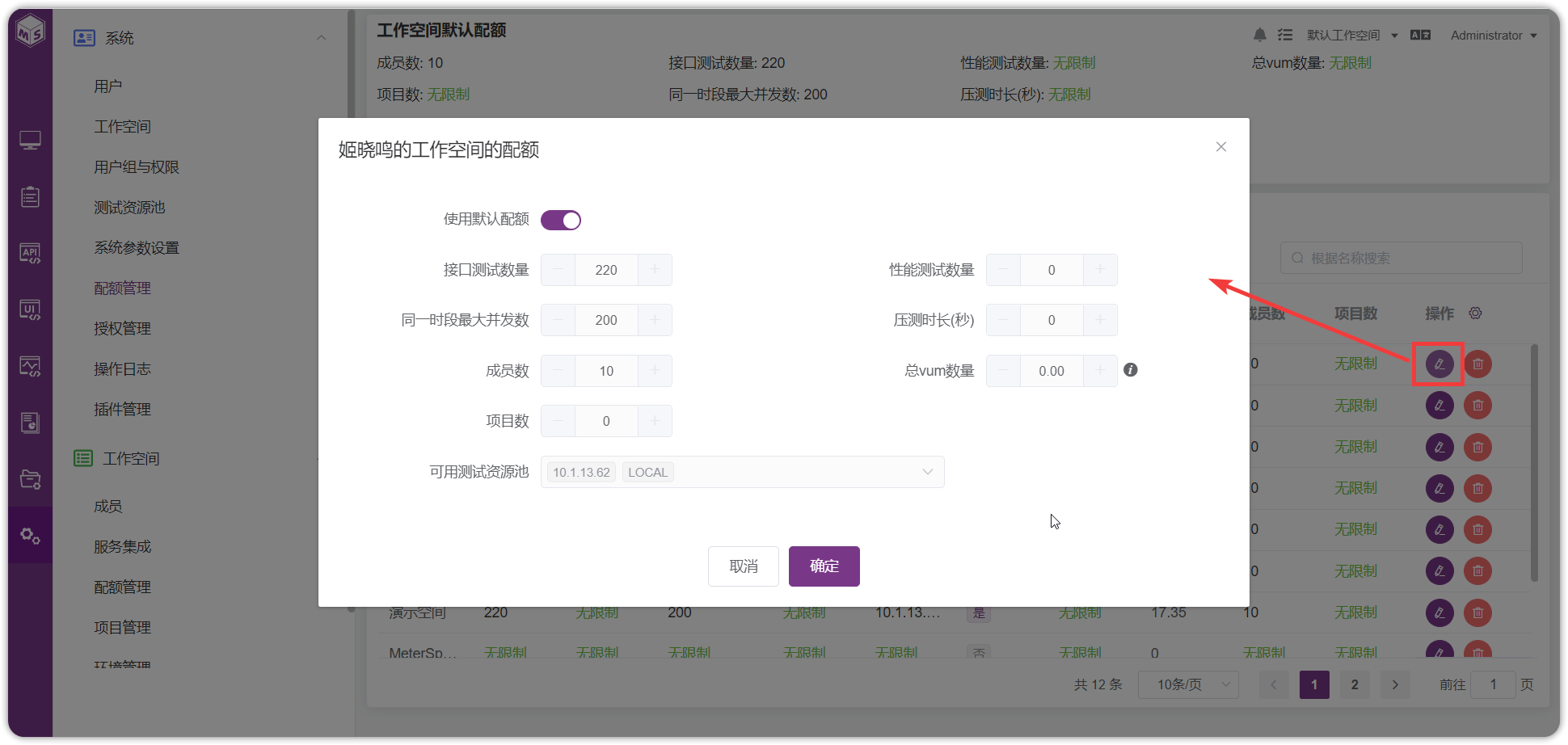Open the API testing module icon
This screenshot has width=1568, height=745.
pyautogui.click(x=30, y=253)
